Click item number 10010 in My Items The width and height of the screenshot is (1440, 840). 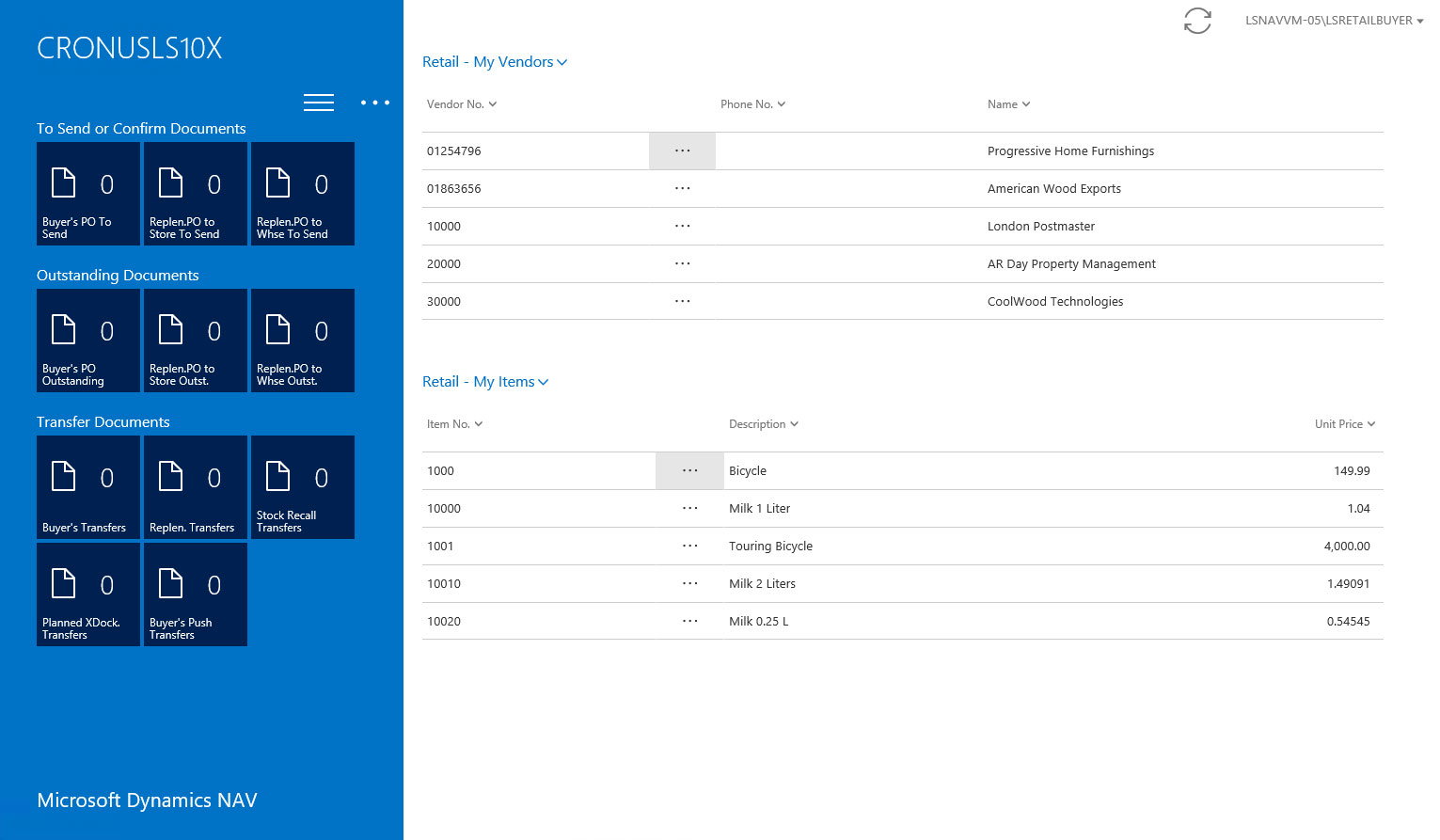[x=444, y=583]
